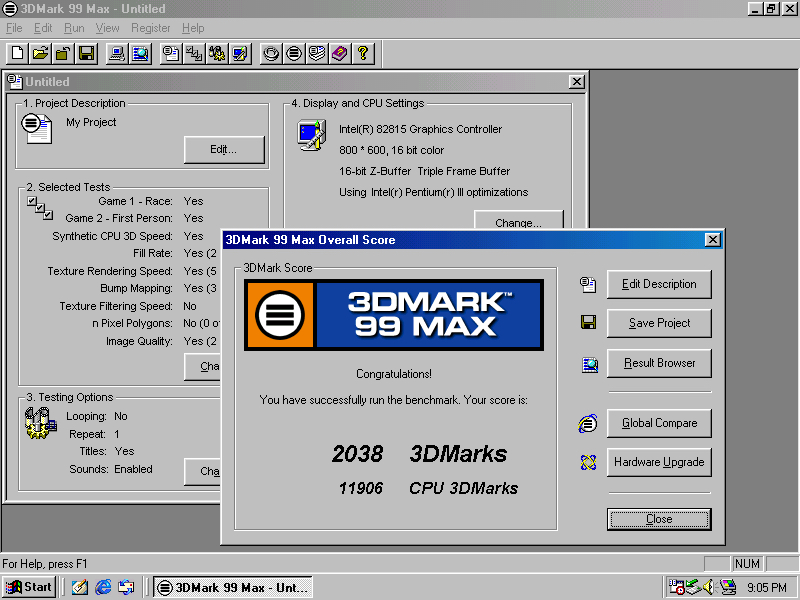Open the Register menu
Viewport: 800px width, 600px height.
150,28
